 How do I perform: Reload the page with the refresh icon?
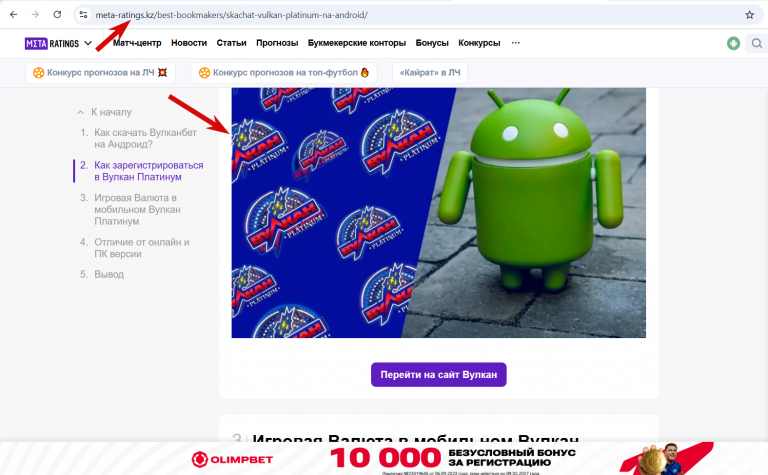(x=57, y=15)
